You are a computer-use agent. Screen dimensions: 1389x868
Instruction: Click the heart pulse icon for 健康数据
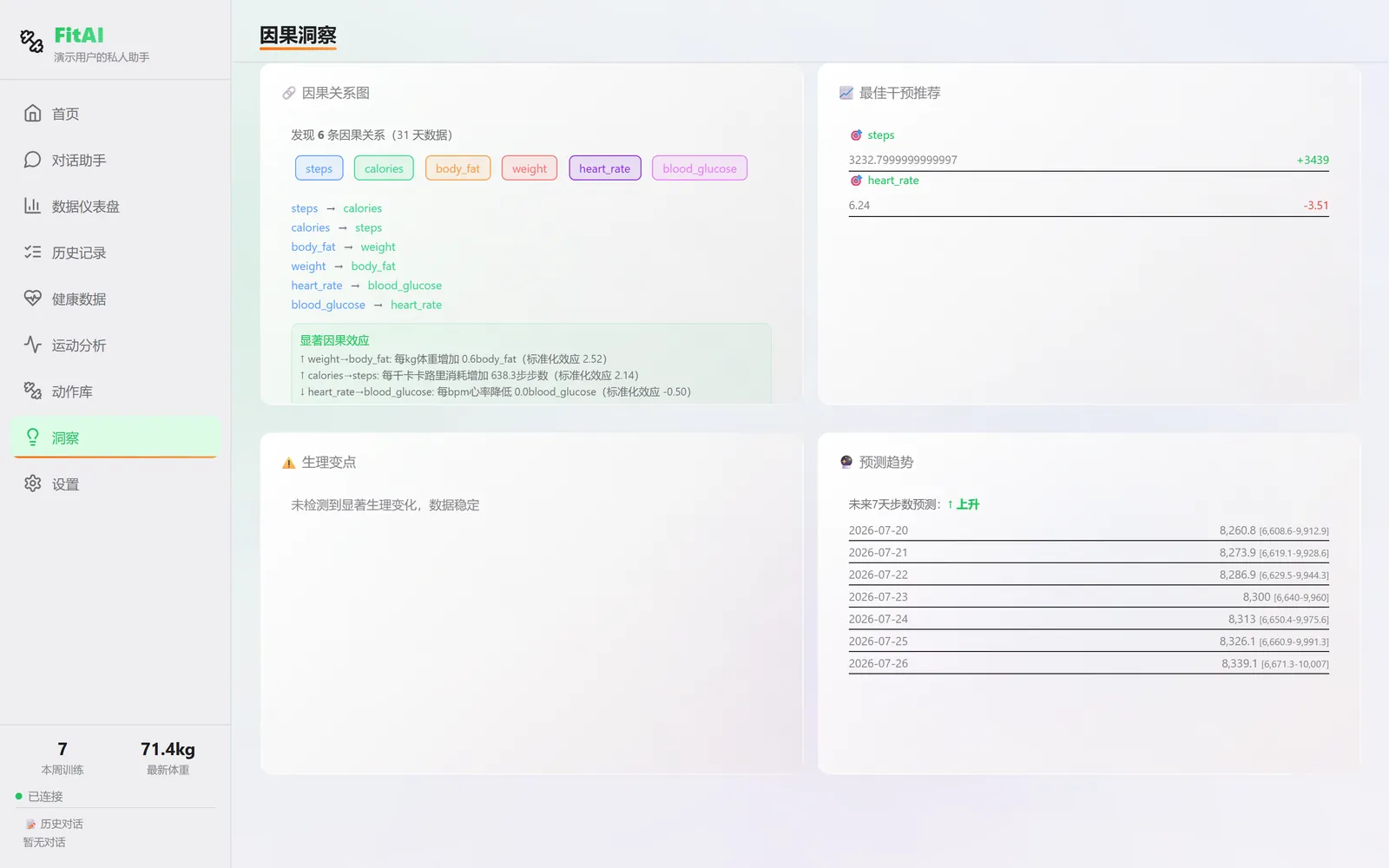33,298
